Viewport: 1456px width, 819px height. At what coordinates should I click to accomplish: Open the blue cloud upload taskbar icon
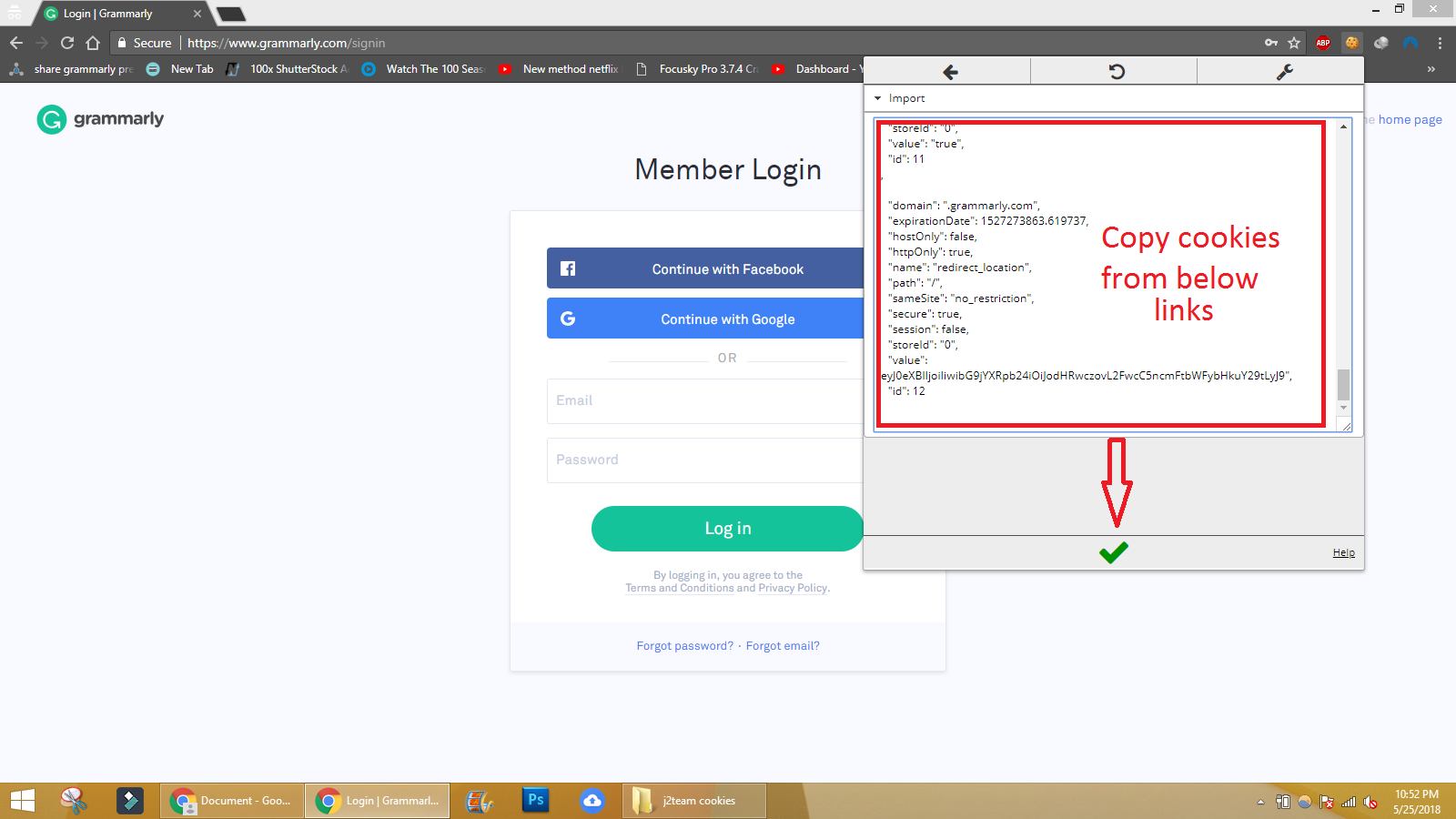pos(592,801)
